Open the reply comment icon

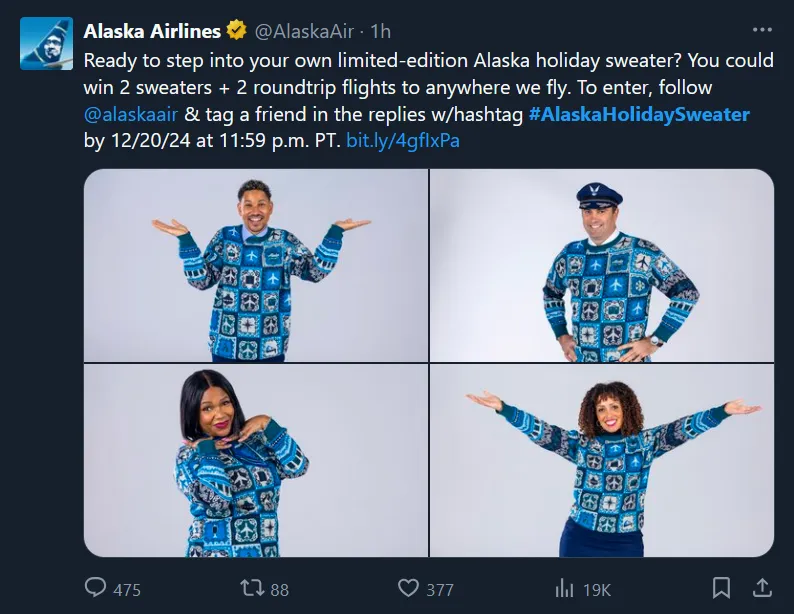[96, 588]
